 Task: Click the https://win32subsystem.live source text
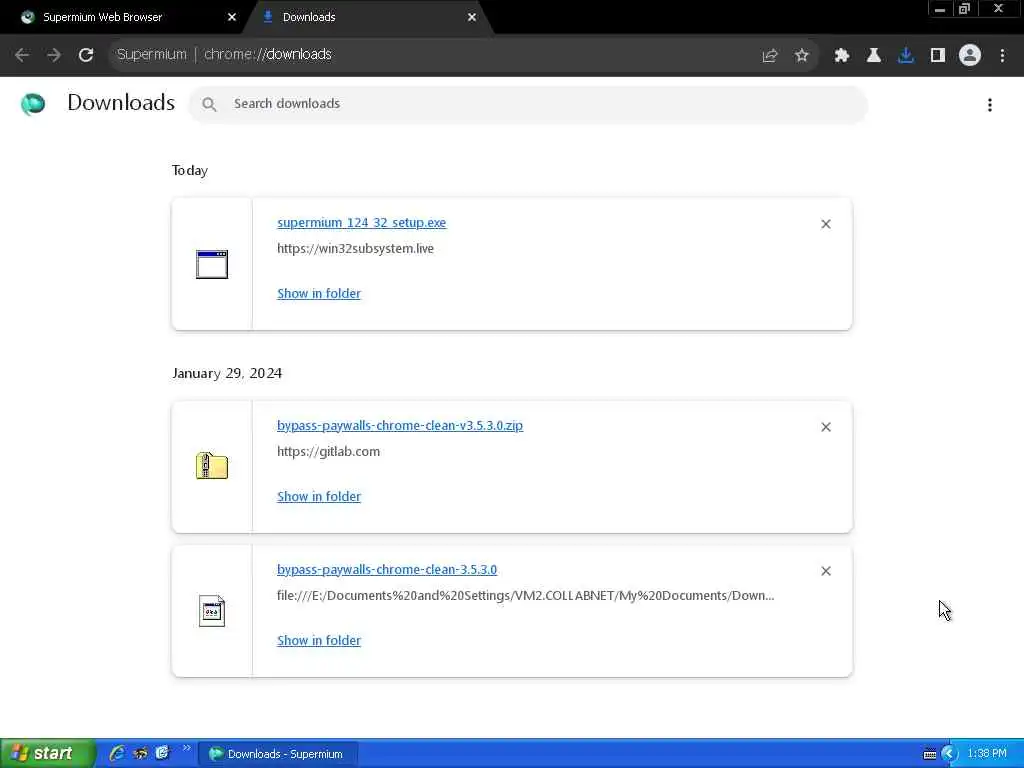point(355,249)
